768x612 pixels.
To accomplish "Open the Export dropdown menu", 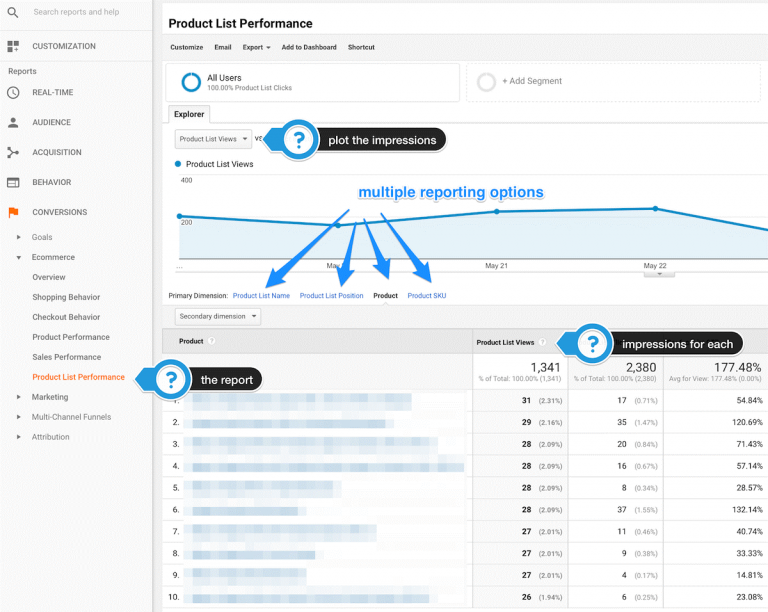I will [256, 47].
